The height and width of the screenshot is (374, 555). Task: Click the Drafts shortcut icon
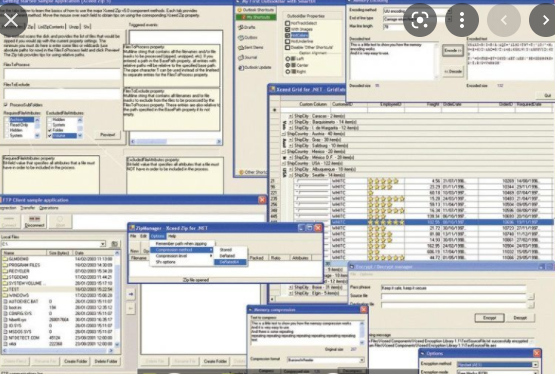tap(241, 27)
